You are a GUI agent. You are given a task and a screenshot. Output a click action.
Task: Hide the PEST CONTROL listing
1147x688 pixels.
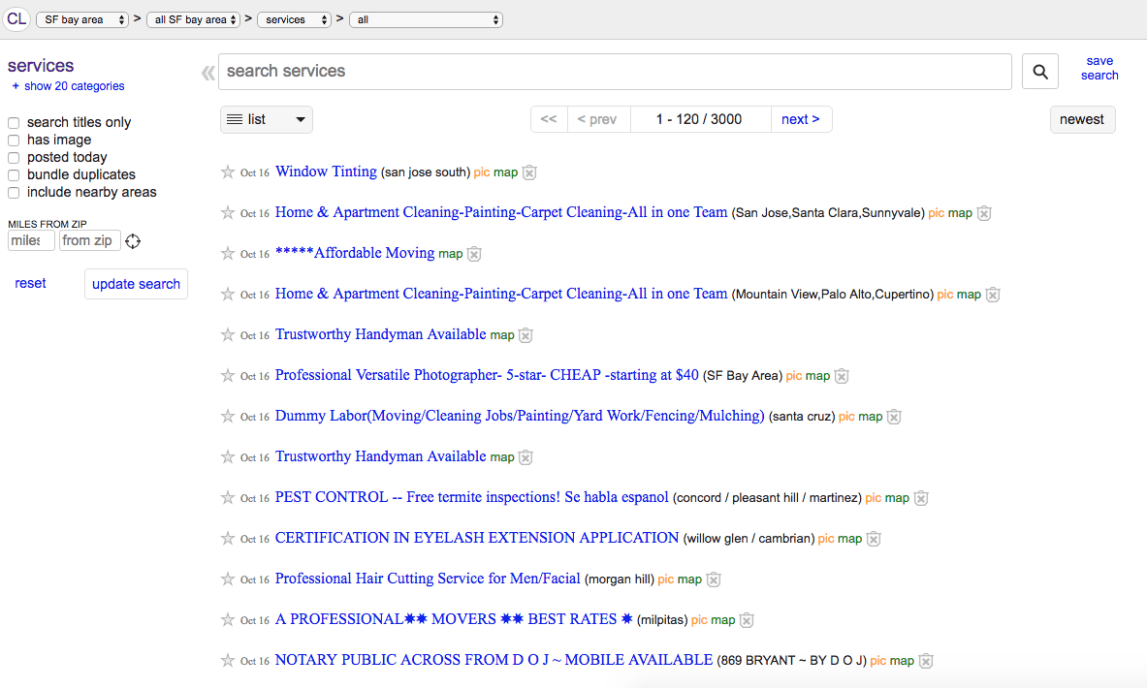[x=921, y=498]
